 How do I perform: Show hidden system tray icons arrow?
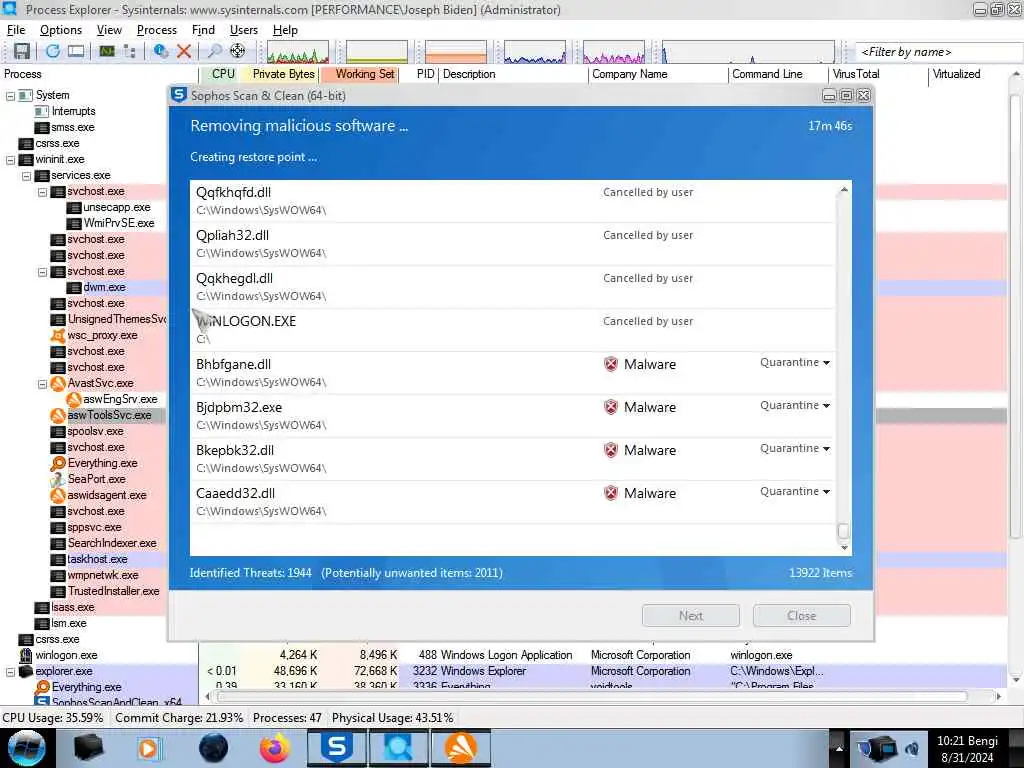click(x=839, y=748)
